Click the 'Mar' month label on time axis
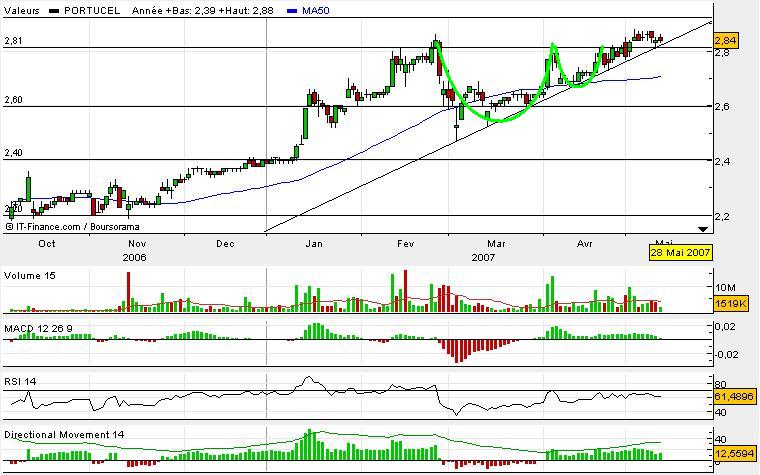Screen dimensions: 760x475 (x=496, y=243)
